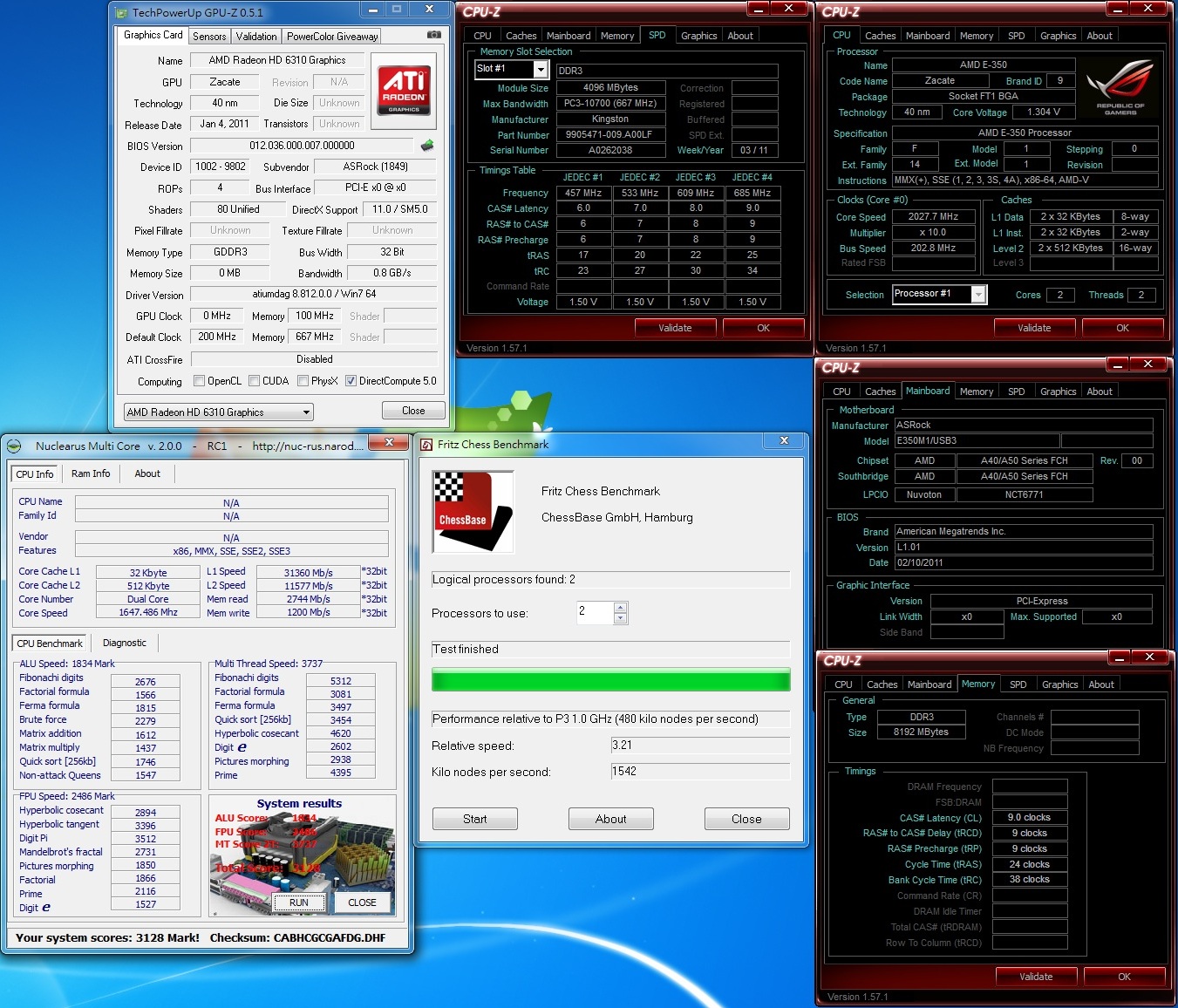Viewport: 1178px width, 1008px height.
Task: Click OK in the CPU-Z SPD window
Action: pos(764,328)
